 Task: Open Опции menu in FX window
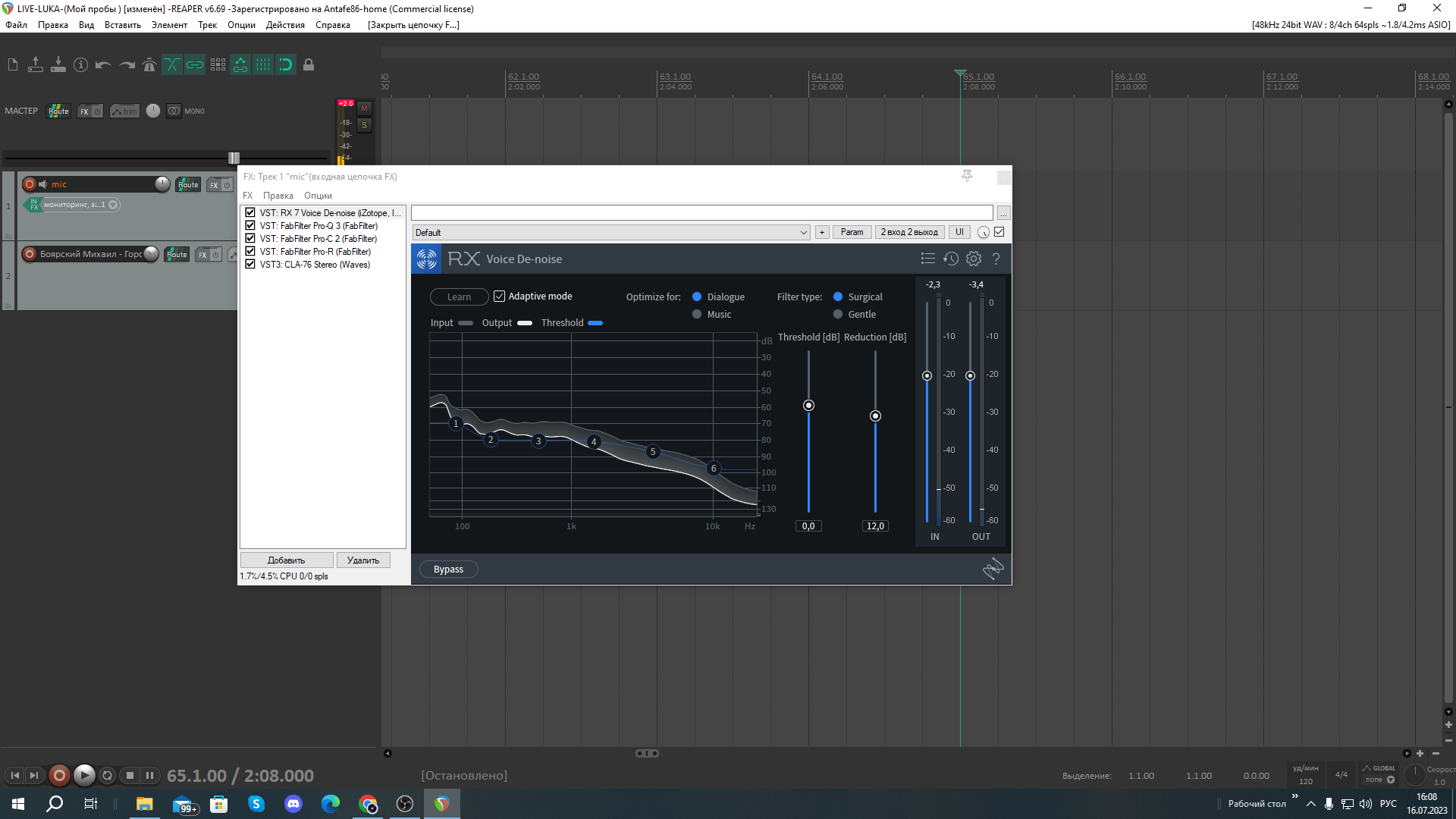(x=318, y=196)
